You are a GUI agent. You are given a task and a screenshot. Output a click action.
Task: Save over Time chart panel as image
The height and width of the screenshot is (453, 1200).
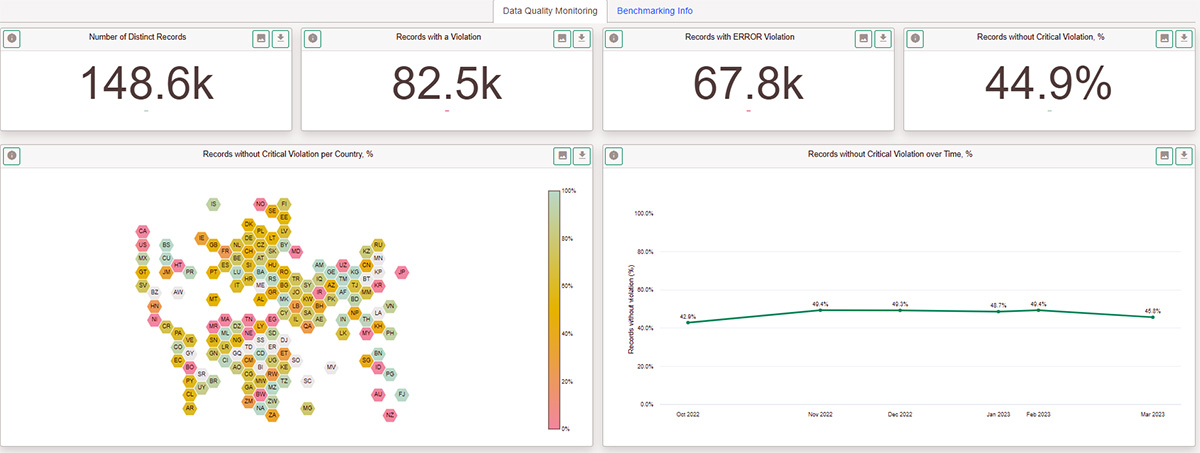coord(1165,156)
